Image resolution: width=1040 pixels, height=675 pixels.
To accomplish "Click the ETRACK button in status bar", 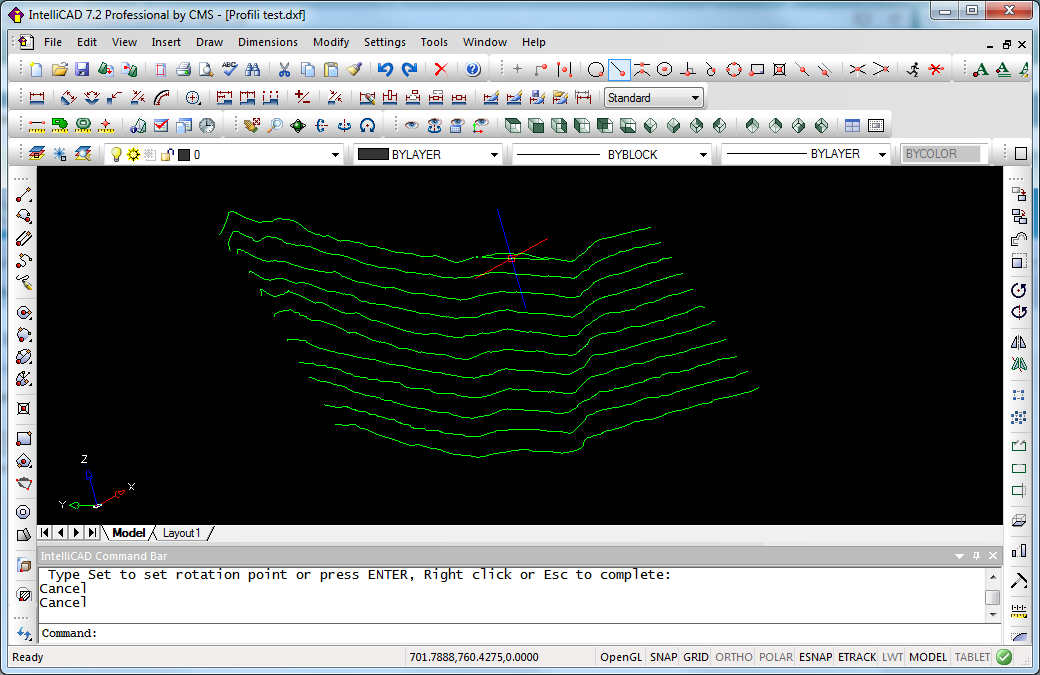I will point(857,657).
